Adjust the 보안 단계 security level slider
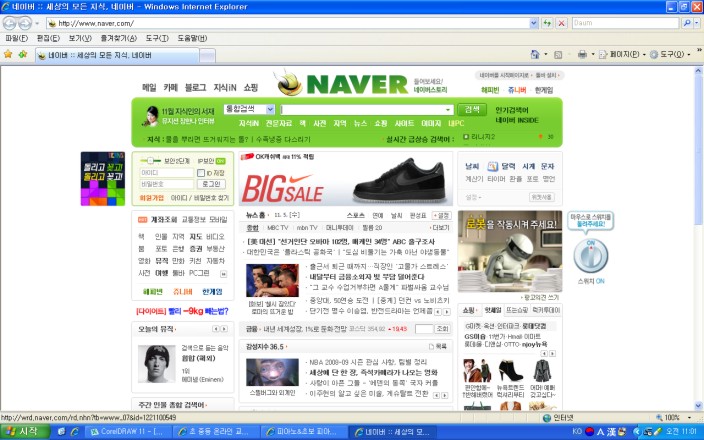704x440 pixels. click(x=150, y=161)
